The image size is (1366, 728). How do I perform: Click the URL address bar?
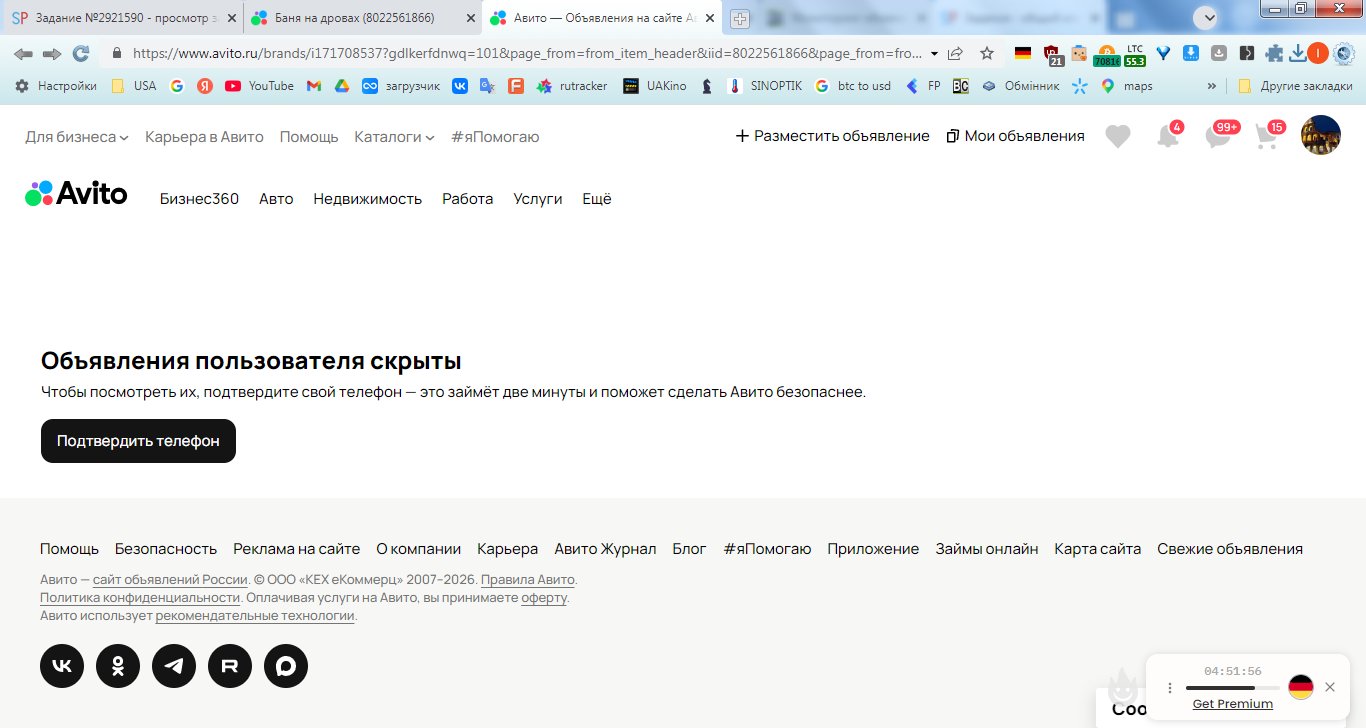click(x=528, y=53)
